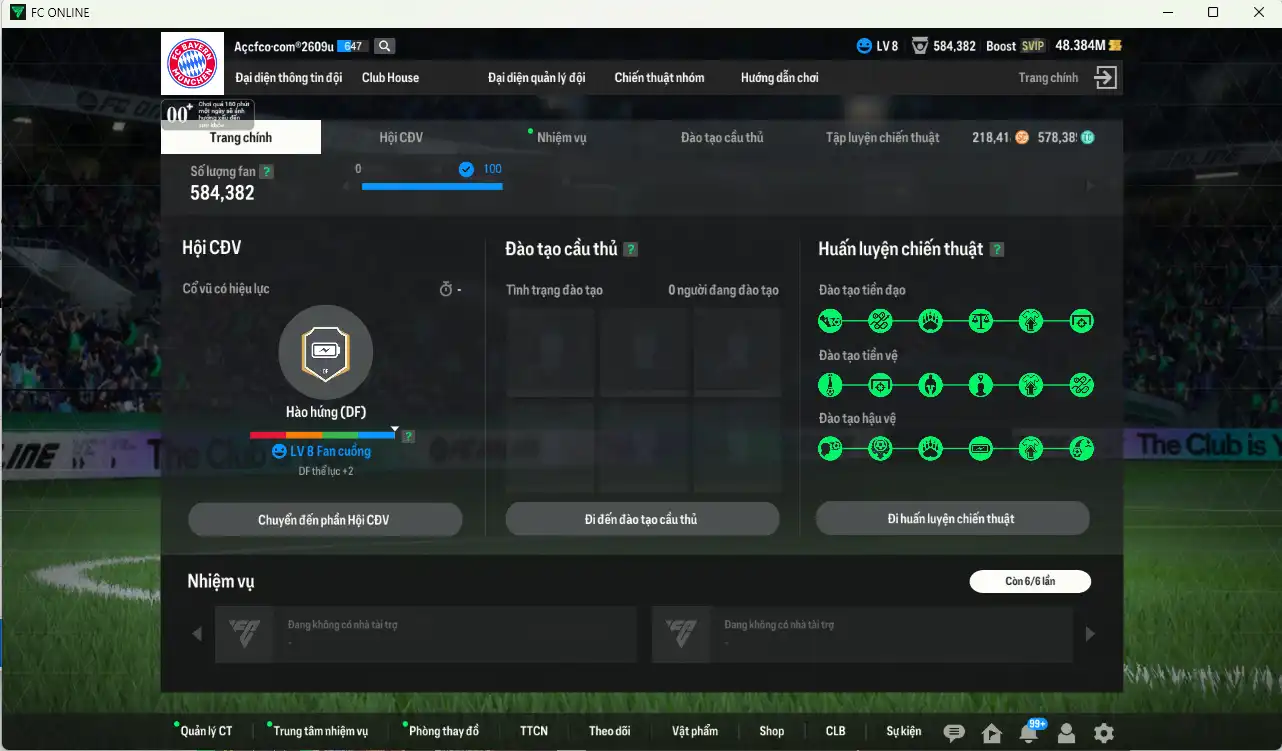Go home using the house icon
Image resolution: width=1282 pixels, height=751 pixels.
(992, 733)
